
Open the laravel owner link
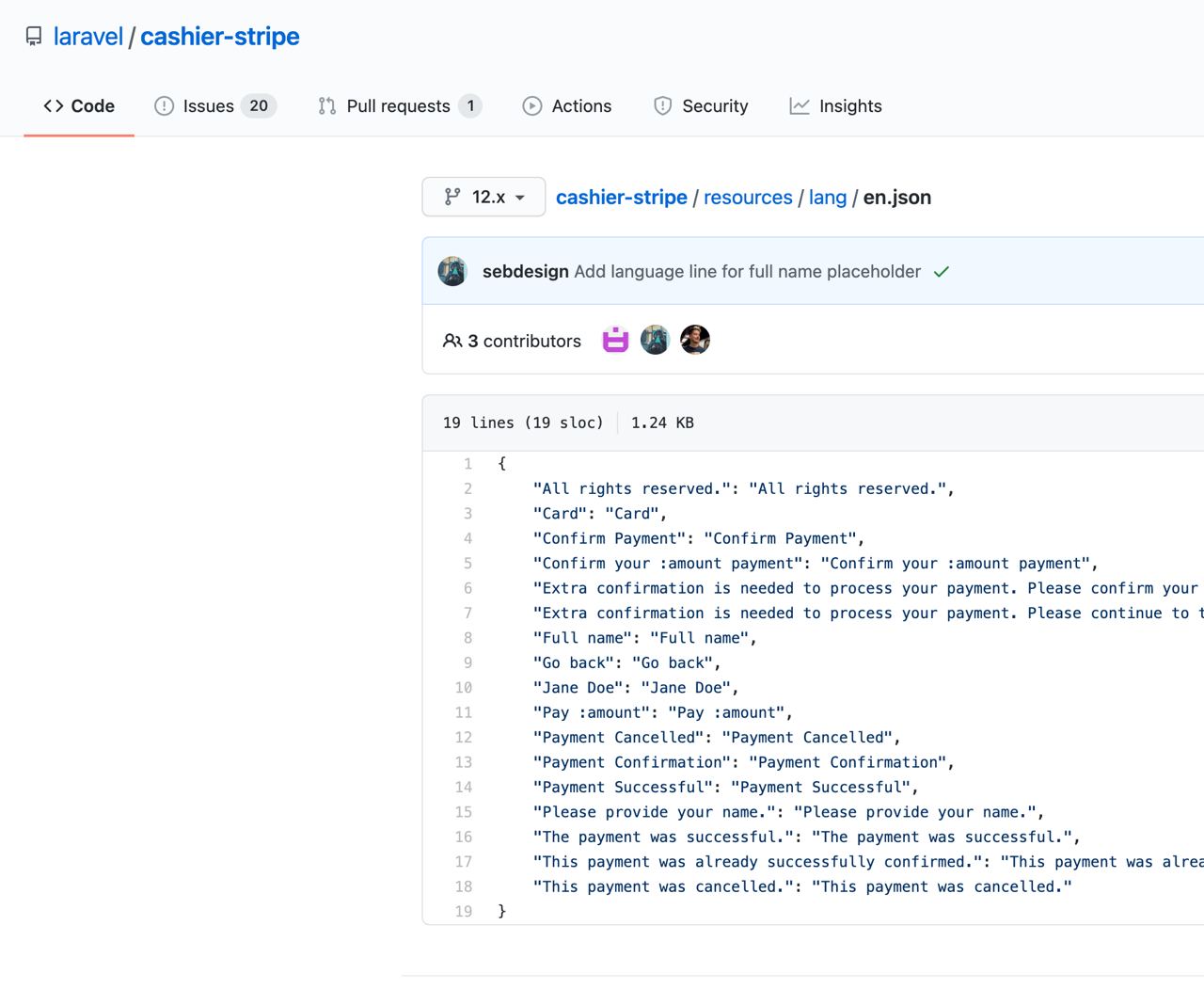(x=88, y=37)
